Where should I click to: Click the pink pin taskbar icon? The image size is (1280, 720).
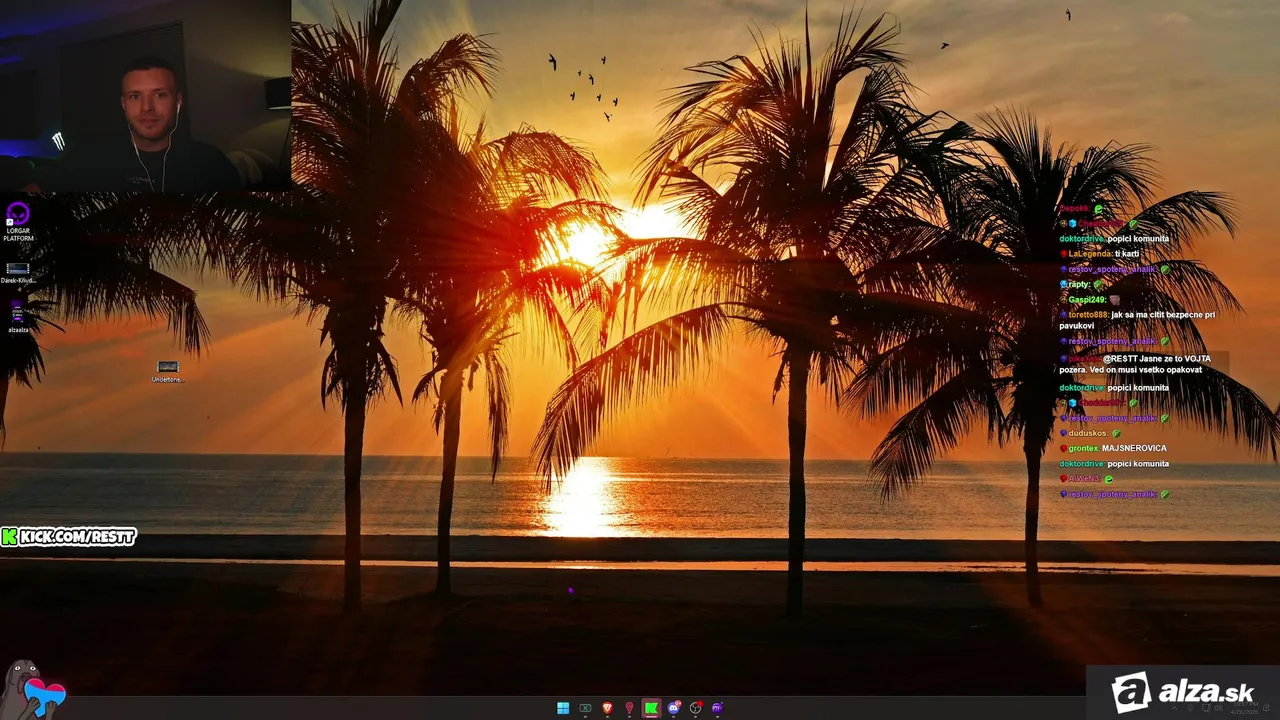click(629, 708)
